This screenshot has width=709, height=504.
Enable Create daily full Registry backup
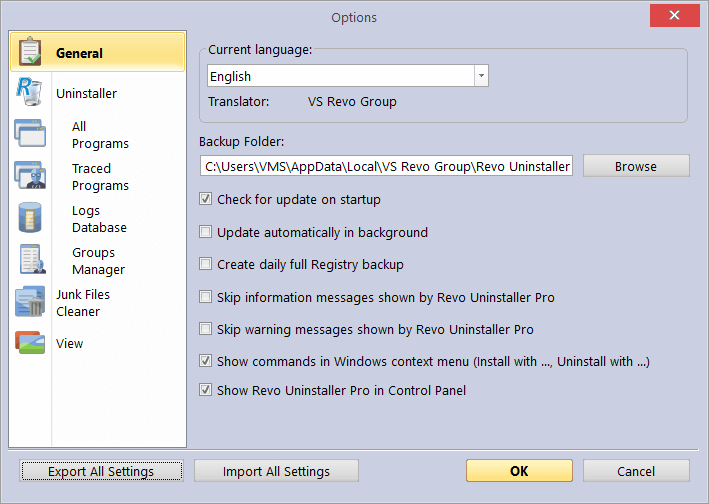[205, 264]
